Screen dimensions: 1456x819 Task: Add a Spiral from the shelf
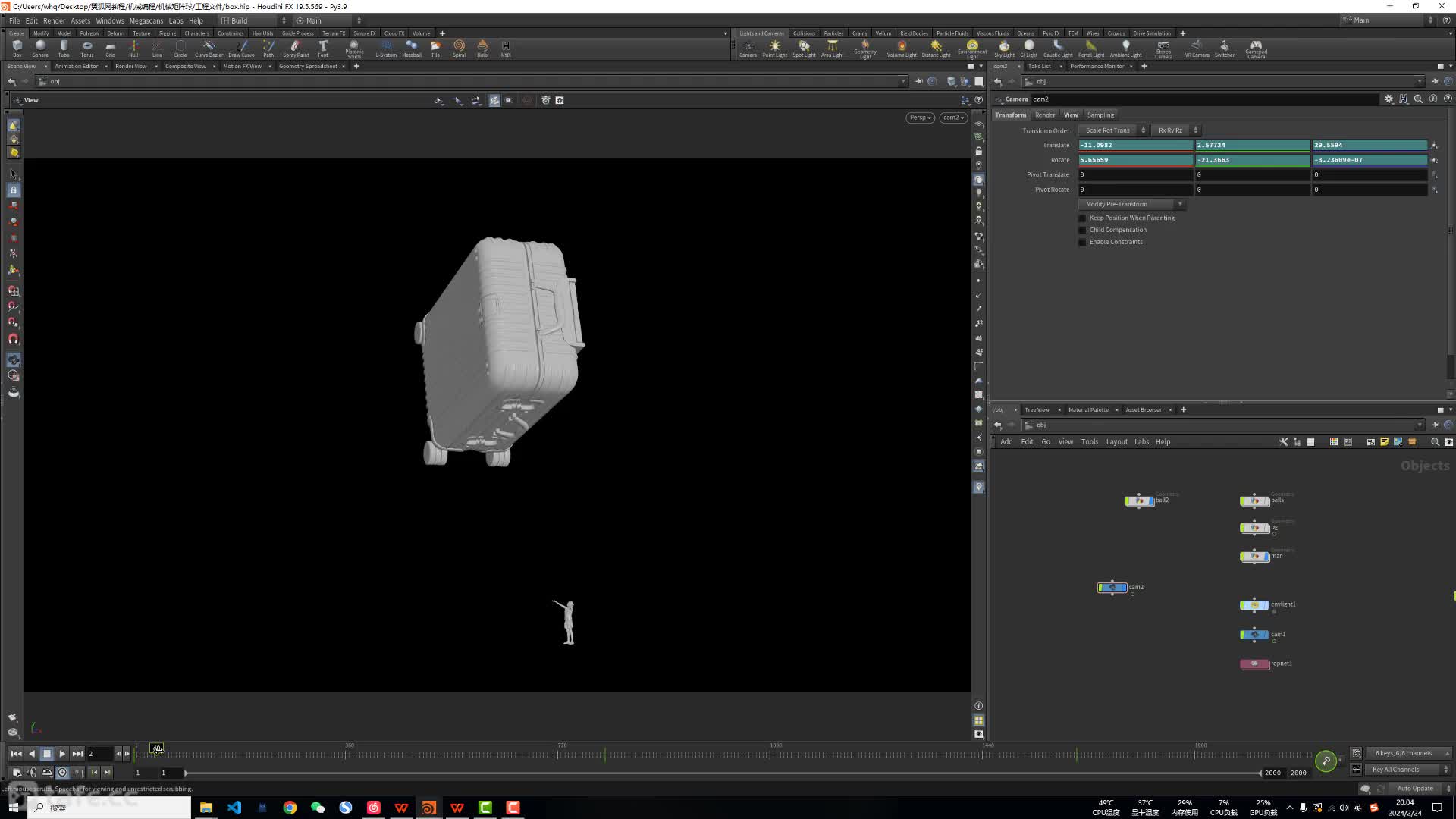(459, 49)
